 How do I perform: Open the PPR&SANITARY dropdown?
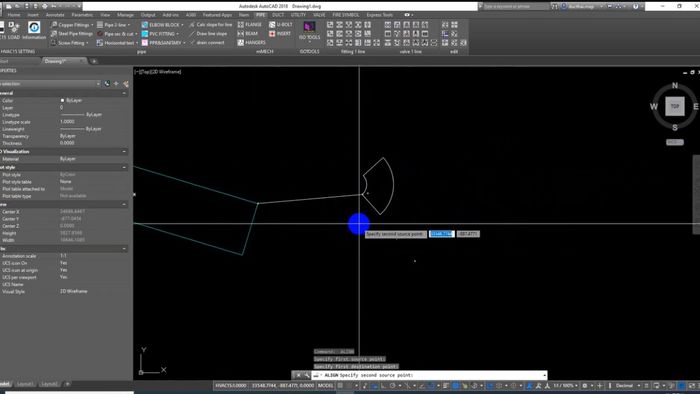[x=163, y=43]
